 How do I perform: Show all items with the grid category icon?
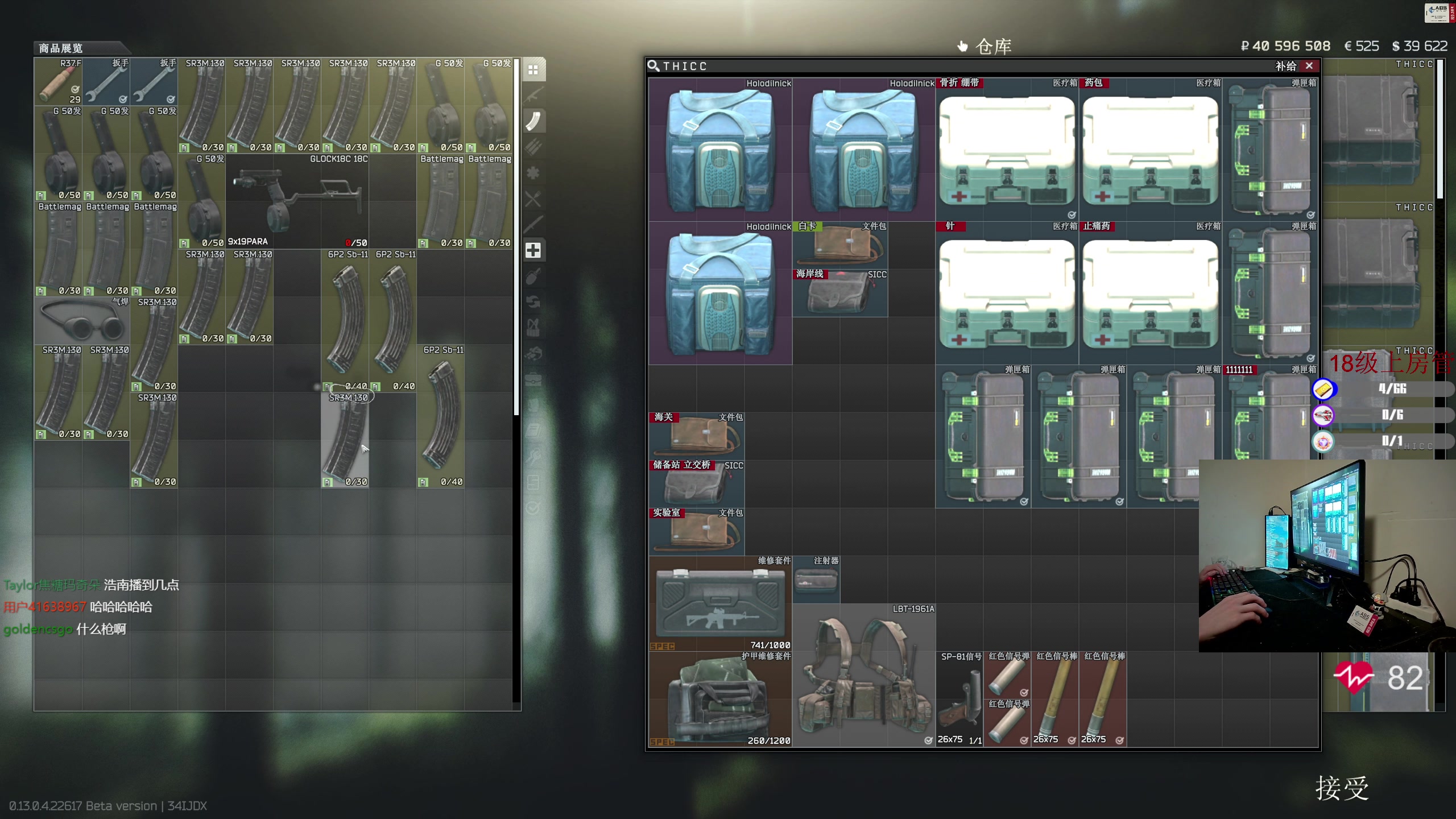533,70
